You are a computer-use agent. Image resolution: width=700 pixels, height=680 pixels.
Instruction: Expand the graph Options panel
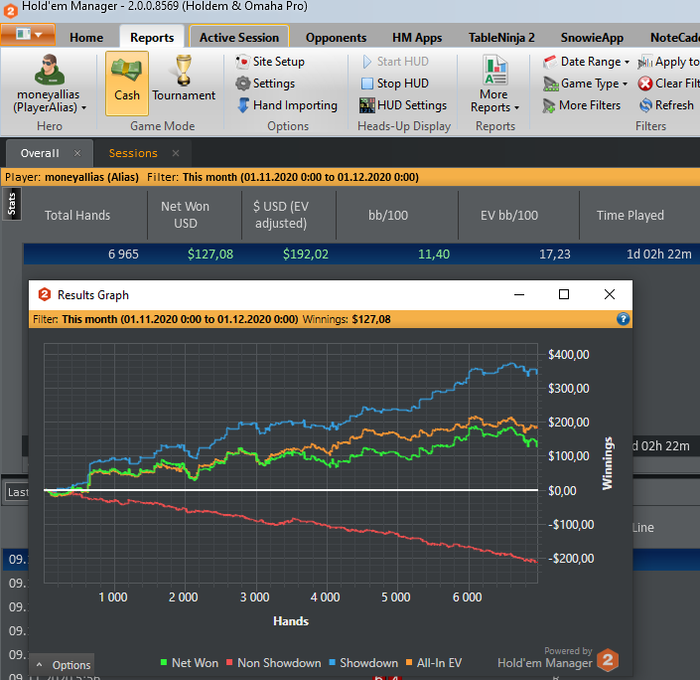pyautogui.click(x=62, y=664)
